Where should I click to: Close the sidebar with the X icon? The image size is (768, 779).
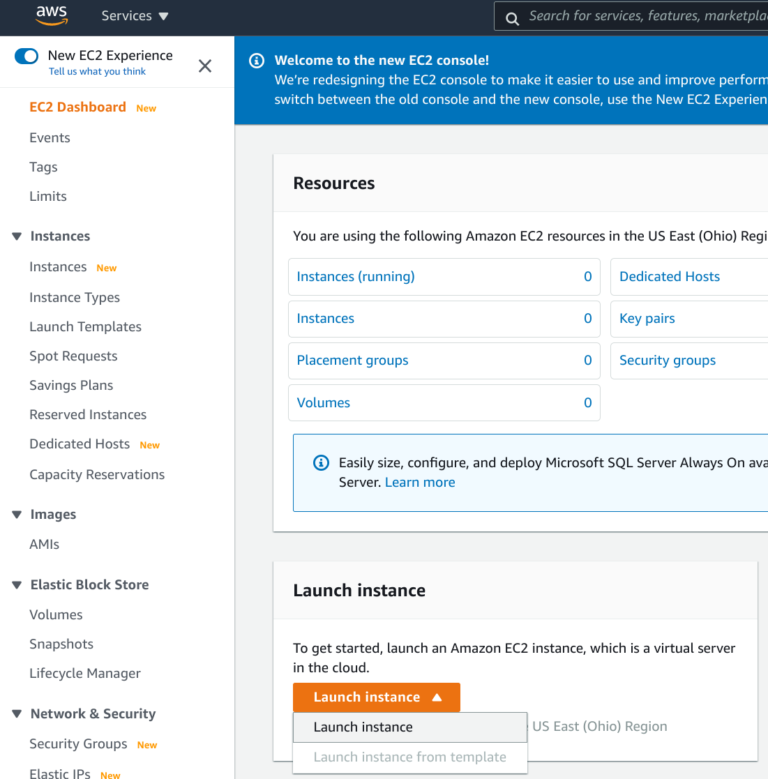[205, 66]
